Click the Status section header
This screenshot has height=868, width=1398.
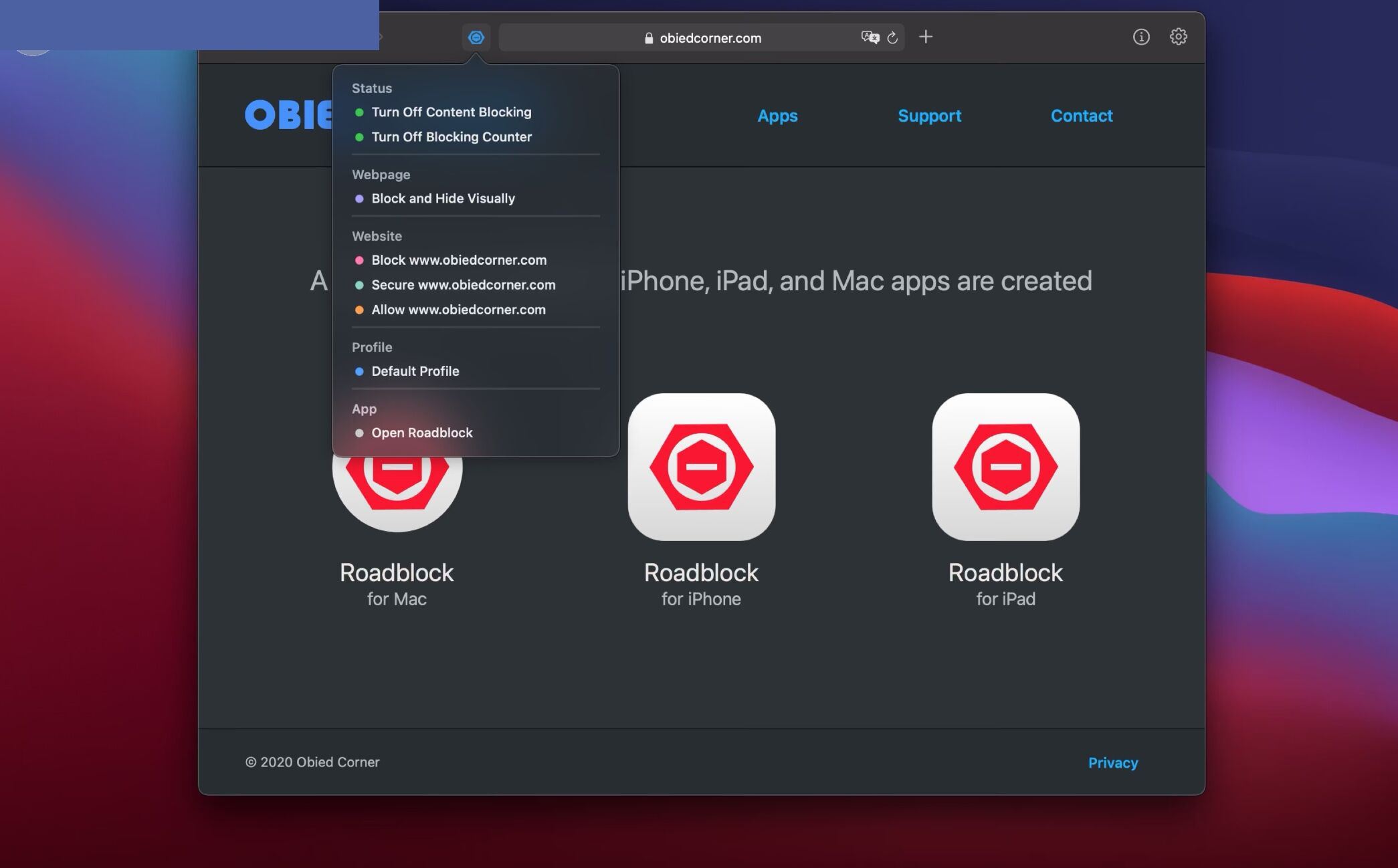(x=372, y=88)
